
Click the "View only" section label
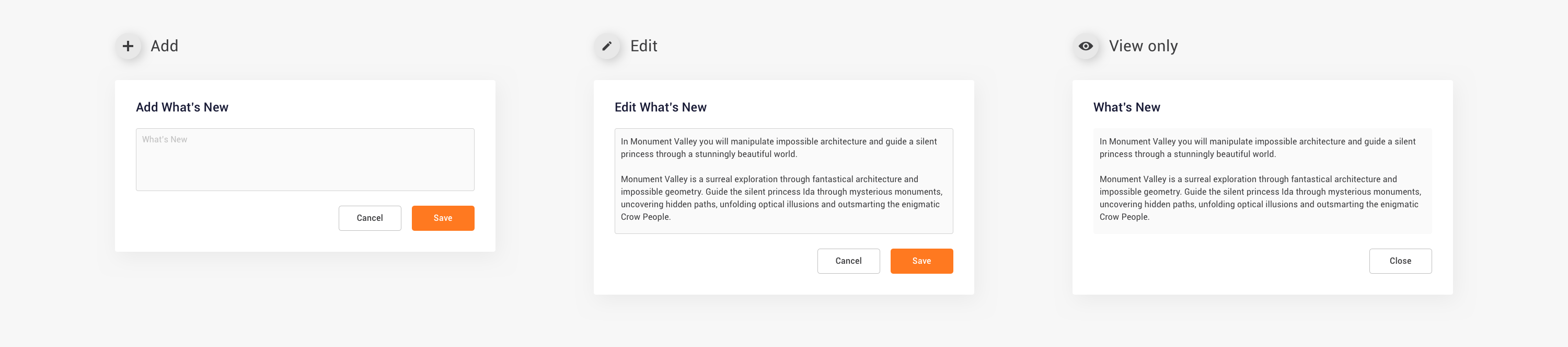(x=1143, y=47)
